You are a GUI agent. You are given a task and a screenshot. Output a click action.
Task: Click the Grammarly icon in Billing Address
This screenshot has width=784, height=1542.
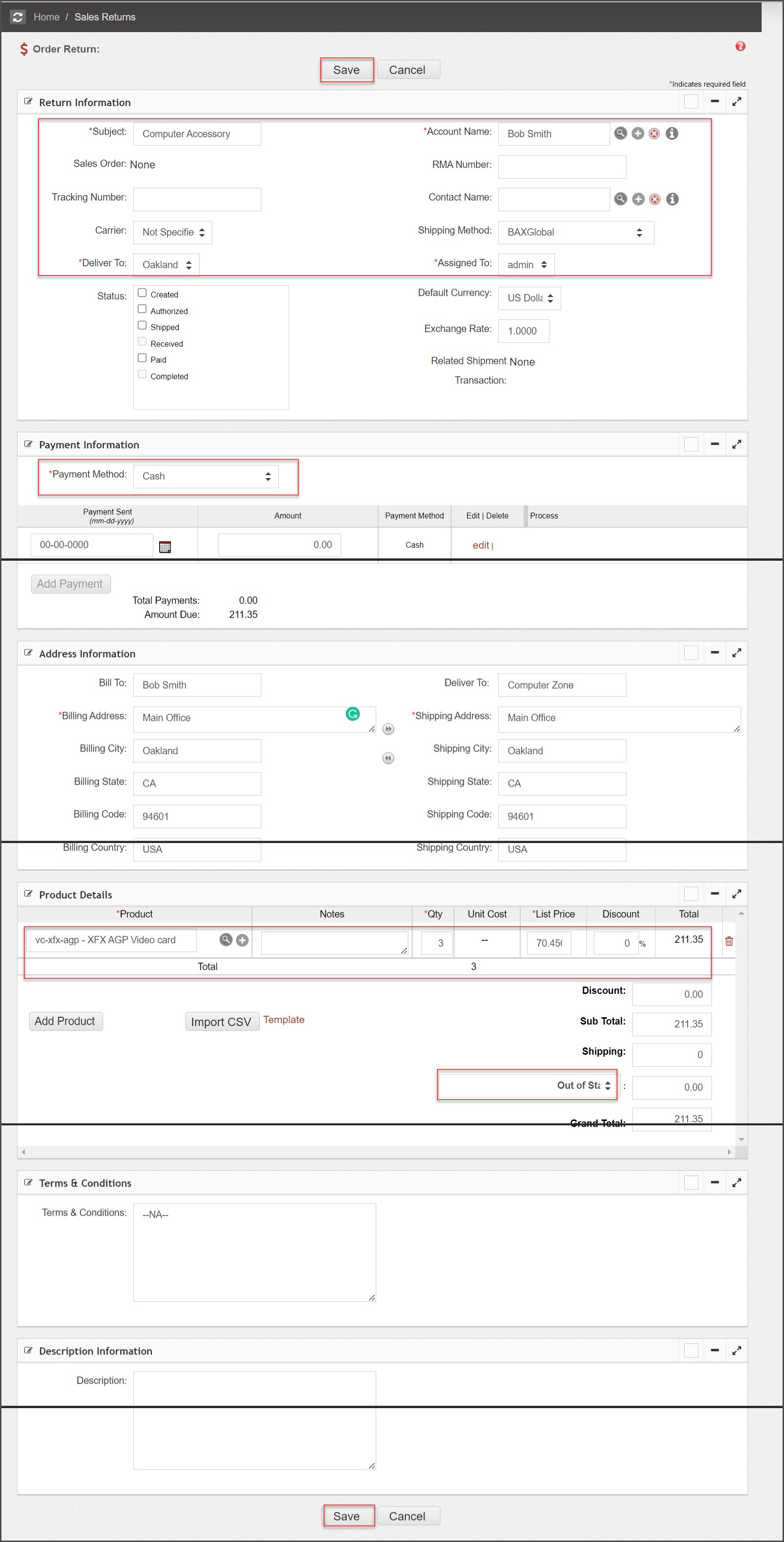pos(352,714)
